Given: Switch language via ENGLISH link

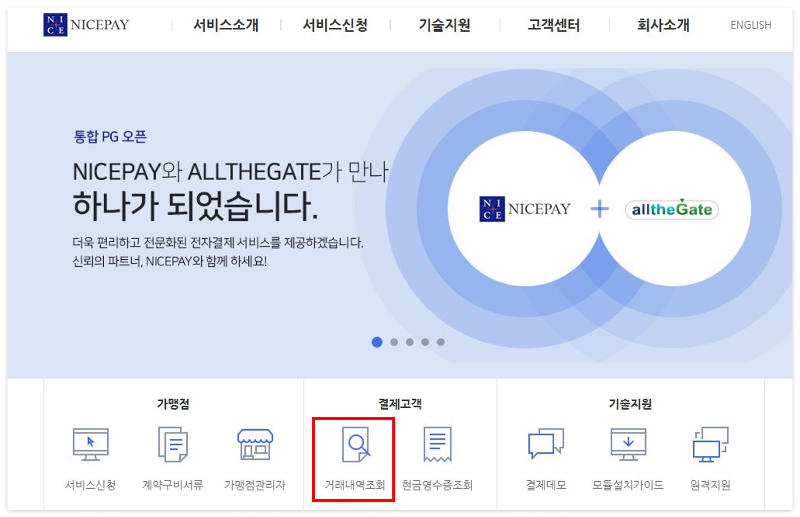Looking at the screenshot, I should tap(751, 25).
